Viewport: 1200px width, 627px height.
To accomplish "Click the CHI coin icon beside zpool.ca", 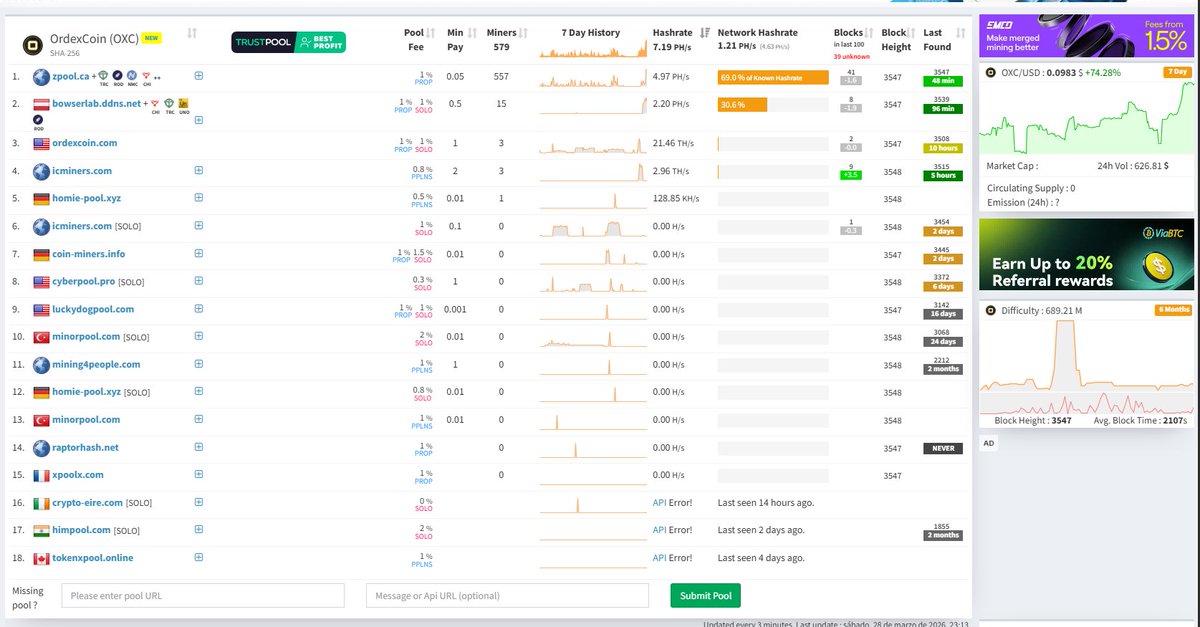I will pyautogui.click(x=146, y=75).
